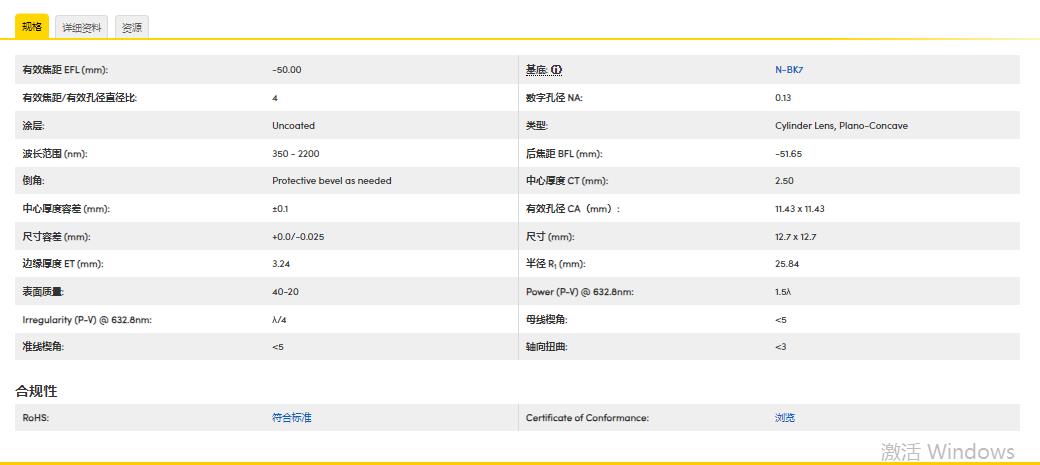1040x465 pixels.
Task: Click the wavelength range 350 - 2200
Action: pos(297,154)
